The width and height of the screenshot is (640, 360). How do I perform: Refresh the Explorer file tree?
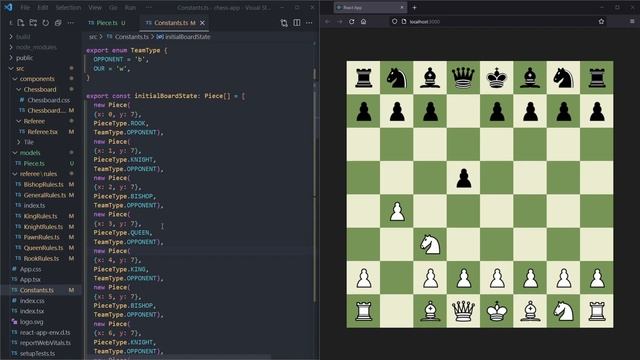[x=46, y=23]
